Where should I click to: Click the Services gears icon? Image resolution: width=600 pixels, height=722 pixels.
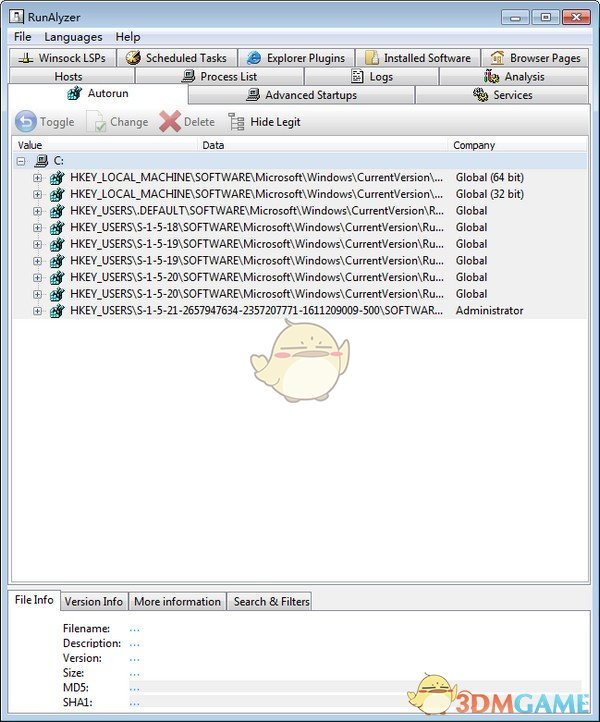click(480, 95)
